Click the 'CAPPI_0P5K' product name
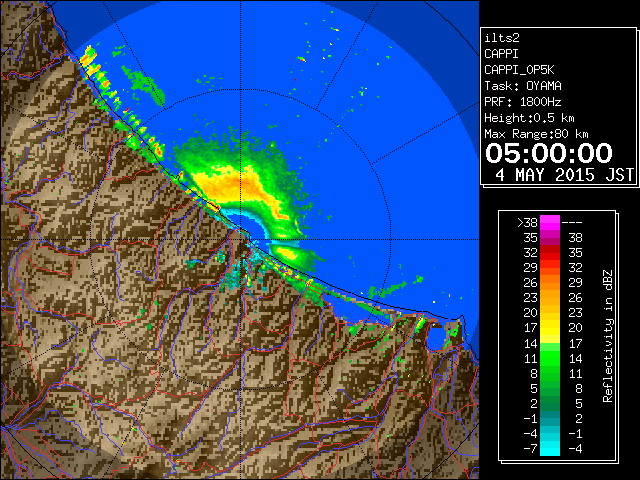This screenshot has width=640, height=480. [x=519, y=70]
